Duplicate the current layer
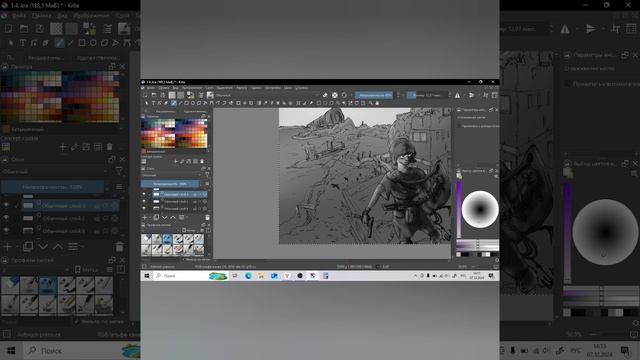Viewport: 640px width, 360px height. (x=156, y=218)
